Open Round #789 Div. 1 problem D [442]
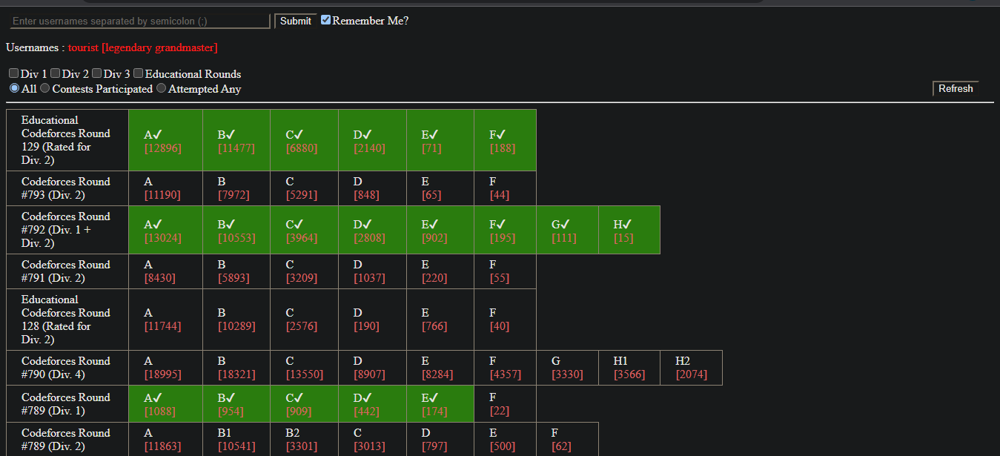This screenshot has width=1000, height=456. (x=372, y=404)
